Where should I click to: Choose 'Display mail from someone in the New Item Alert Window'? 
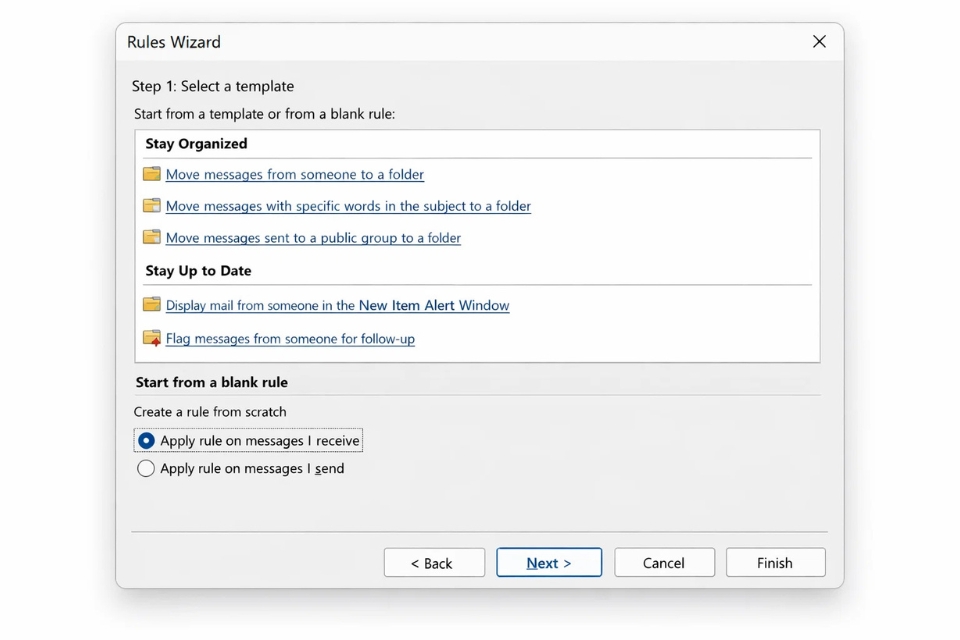(x=337, y=305)
